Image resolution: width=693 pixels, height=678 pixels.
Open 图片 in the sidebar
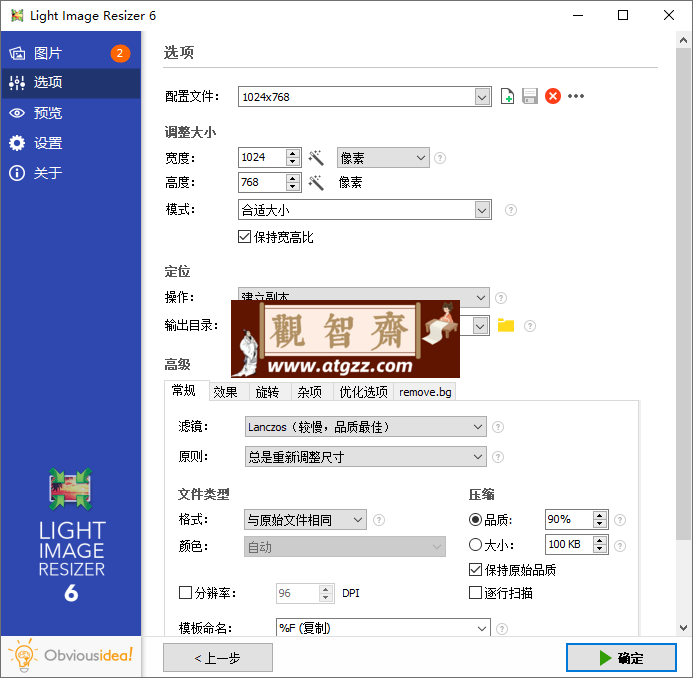(x=71, y=53)
